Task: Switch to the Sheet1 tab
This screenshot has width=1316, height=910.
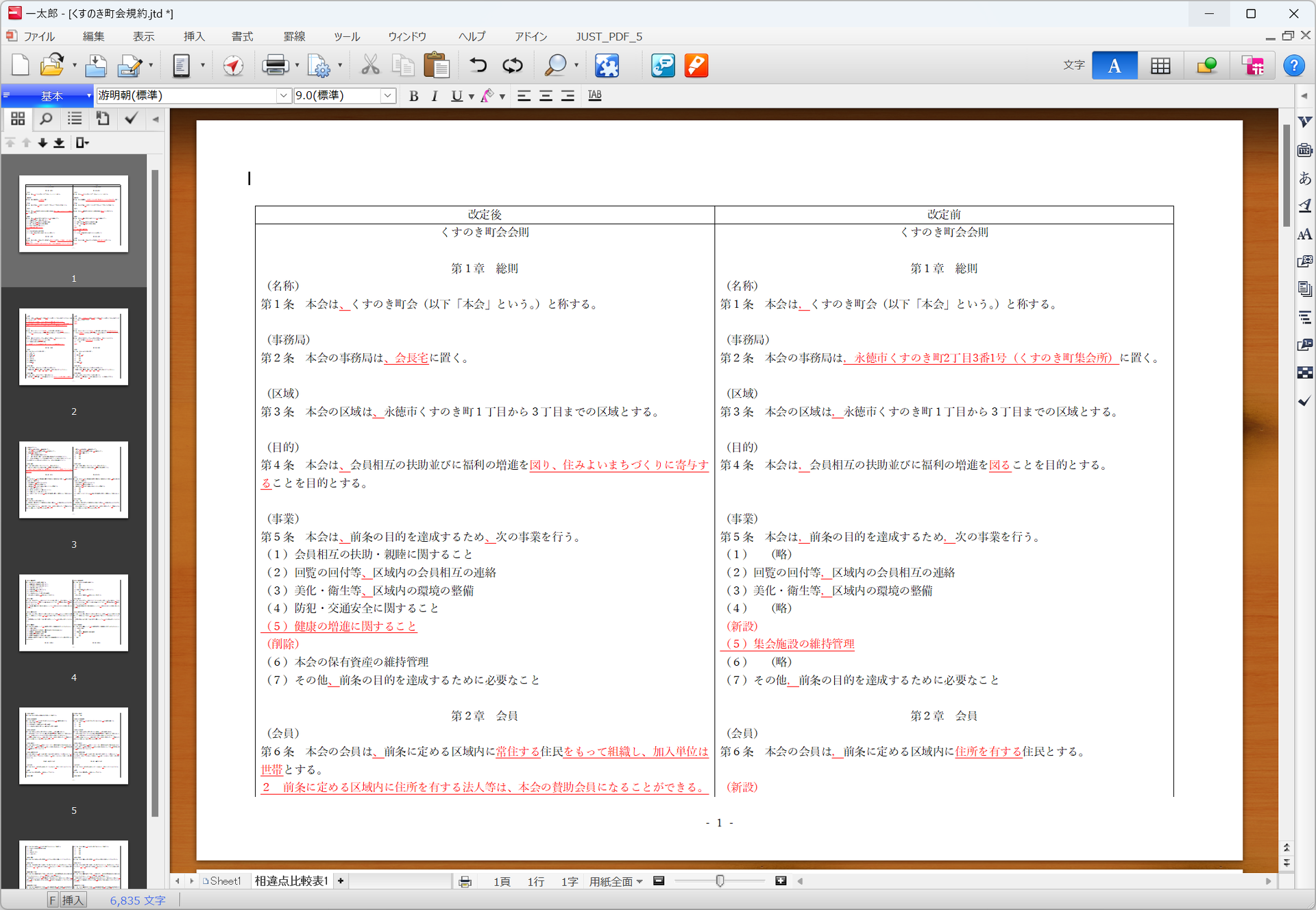Action: click(221, 881)
